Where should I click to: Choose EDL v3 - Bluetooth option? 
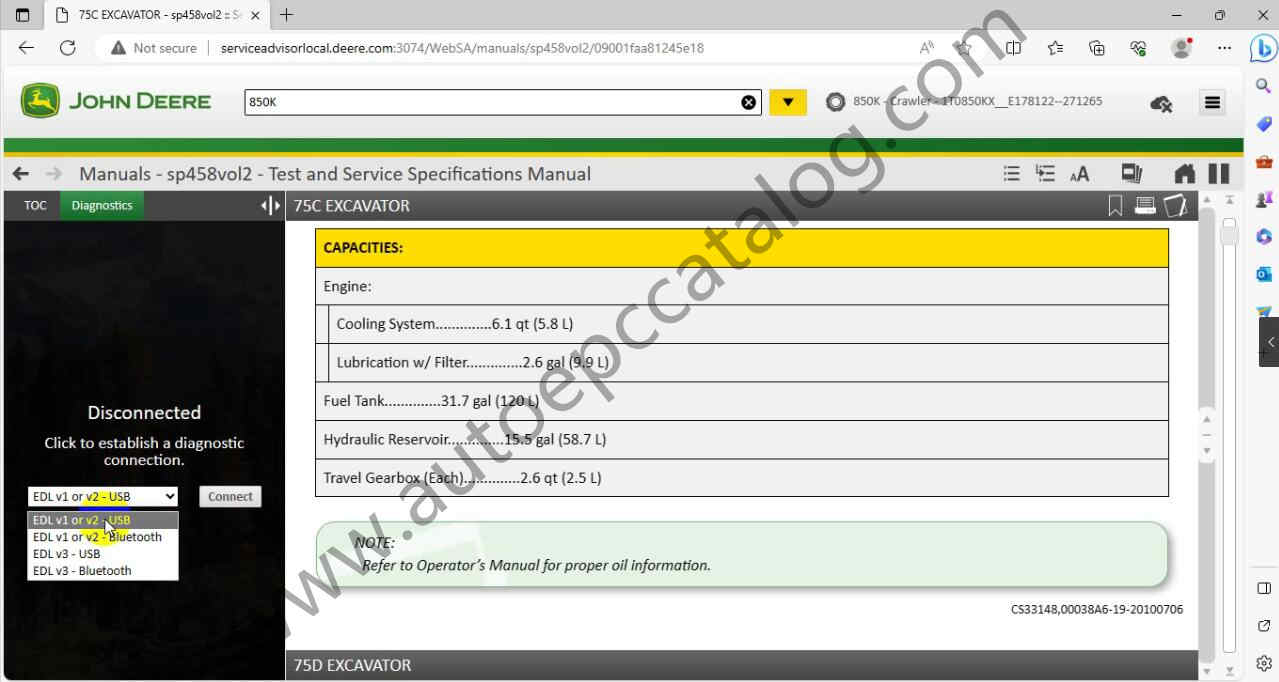tap(103, 571)
